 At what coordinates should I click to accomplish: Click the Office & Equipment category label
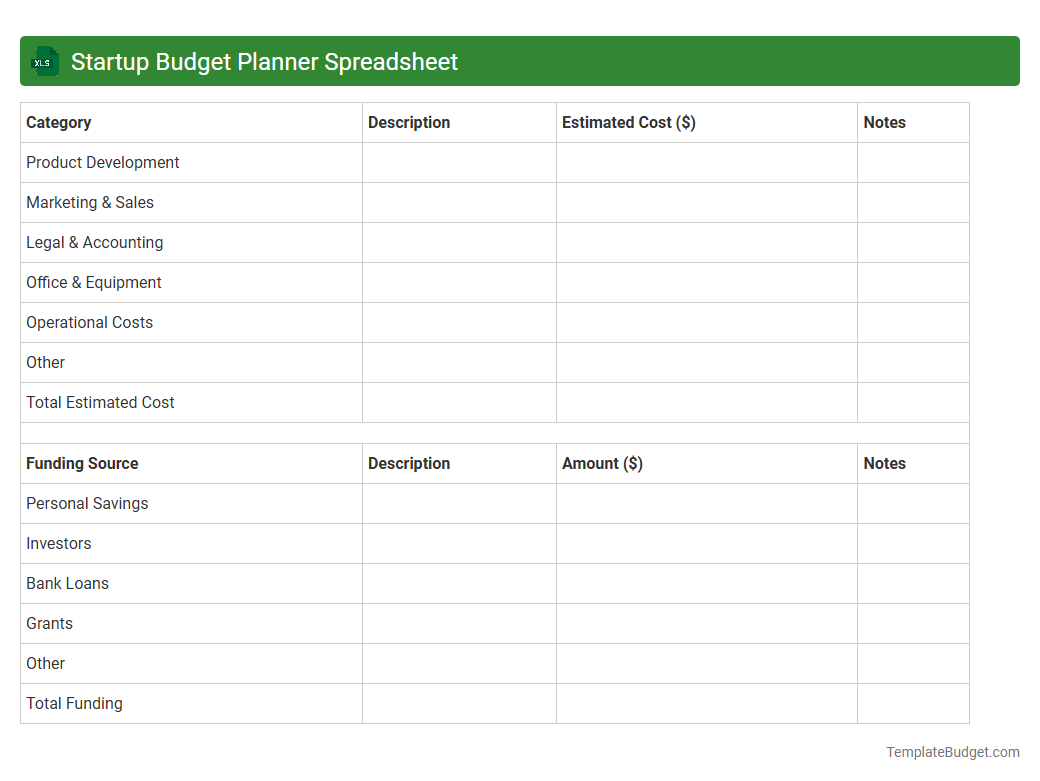93,282
